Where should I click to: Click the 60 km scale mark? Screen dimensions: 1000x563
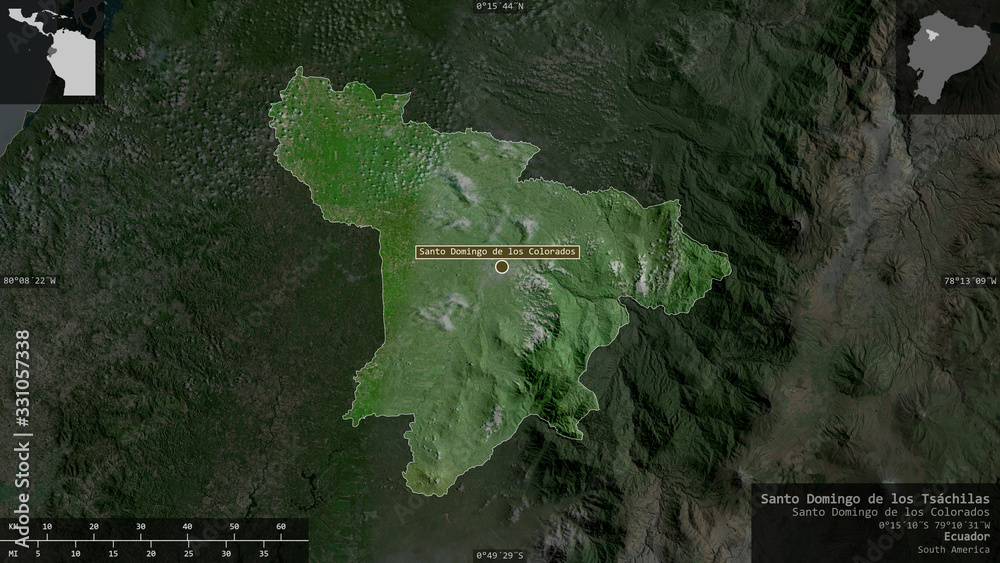pyautogui.click(x=281, y=527)
